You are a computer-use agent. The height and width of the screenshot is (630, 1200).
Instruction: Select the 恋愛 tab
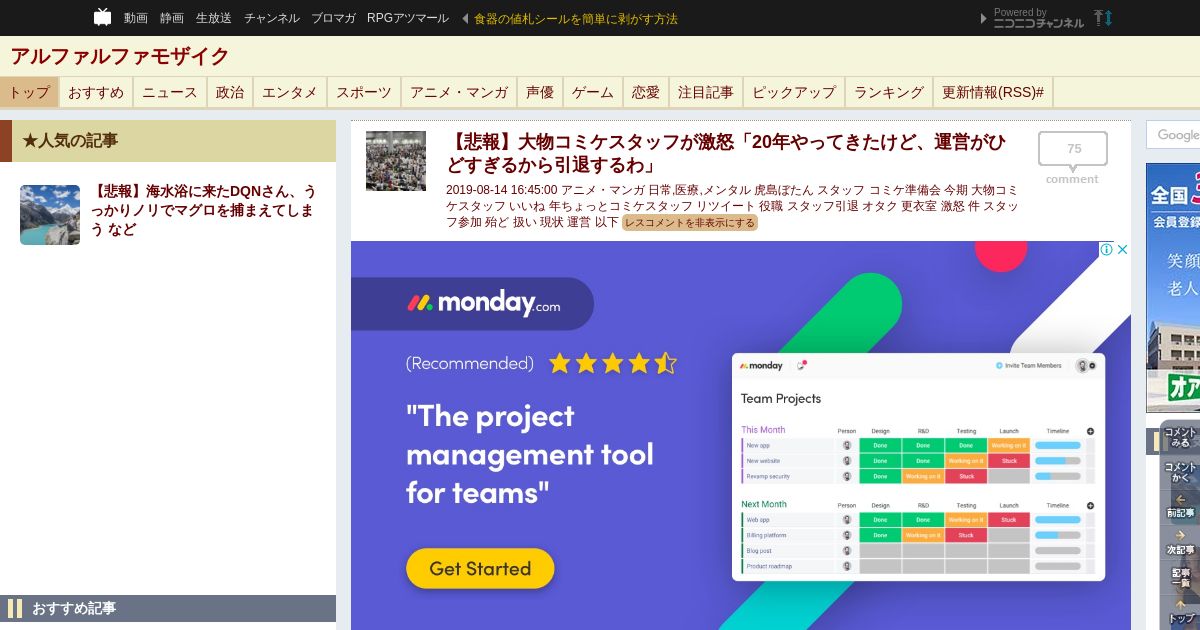tap(646, 92)
